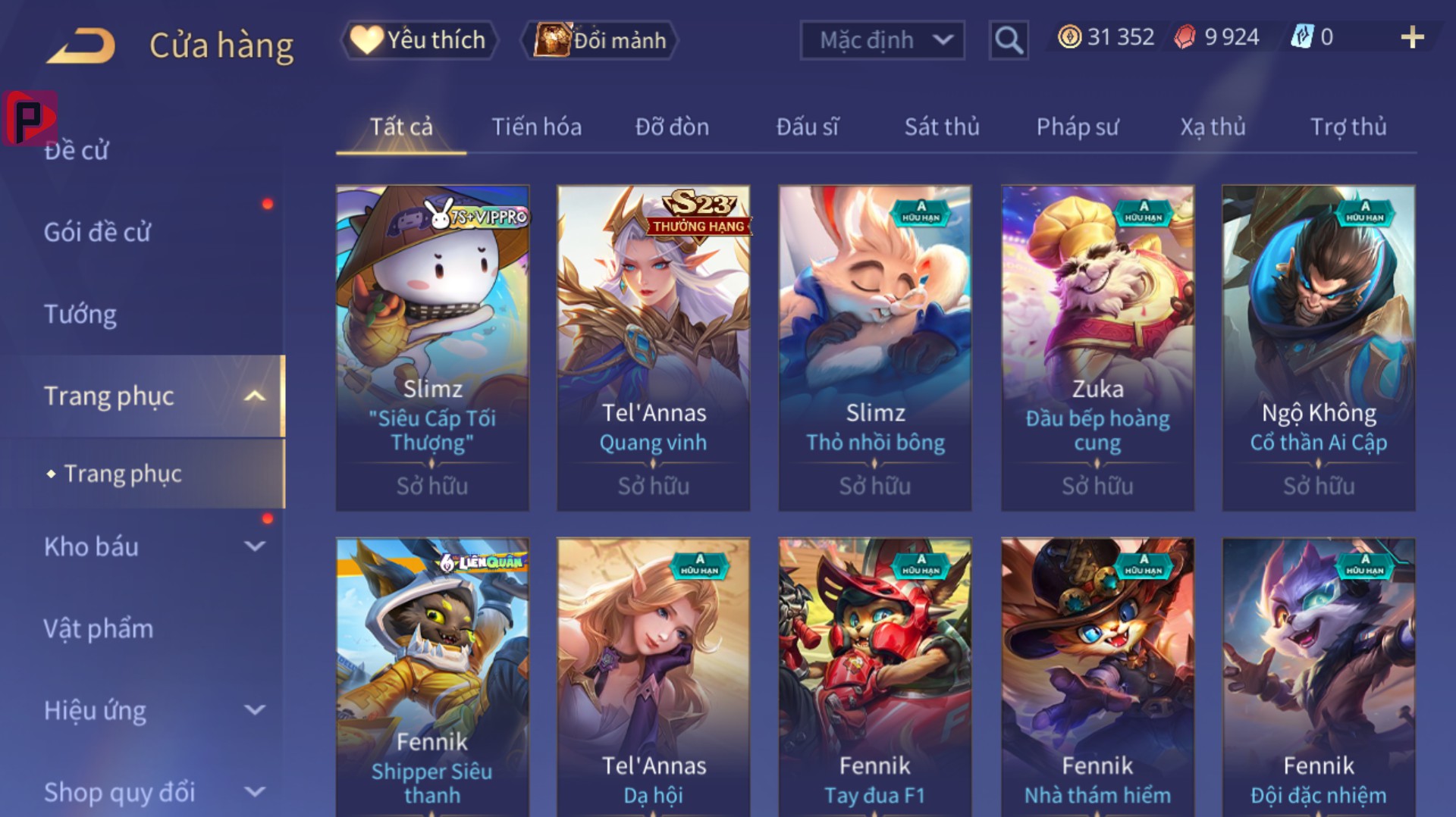Click the blue voucher currency icon
Screen dimensions: 1456x817
pos(1302,37)
